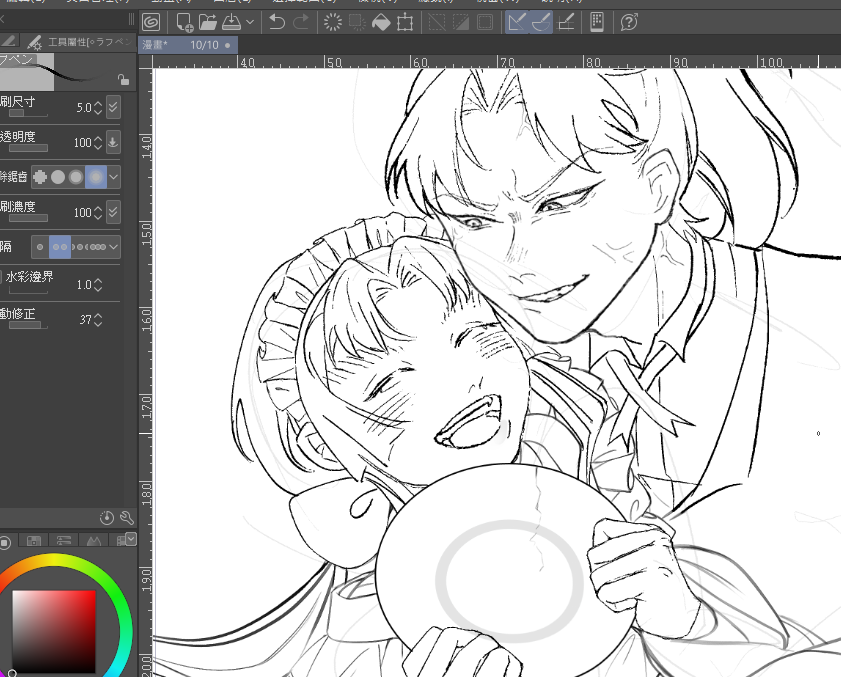841x677 pixels.
Task: Pick a shade in the red saturation square
Action: point(54,631)
